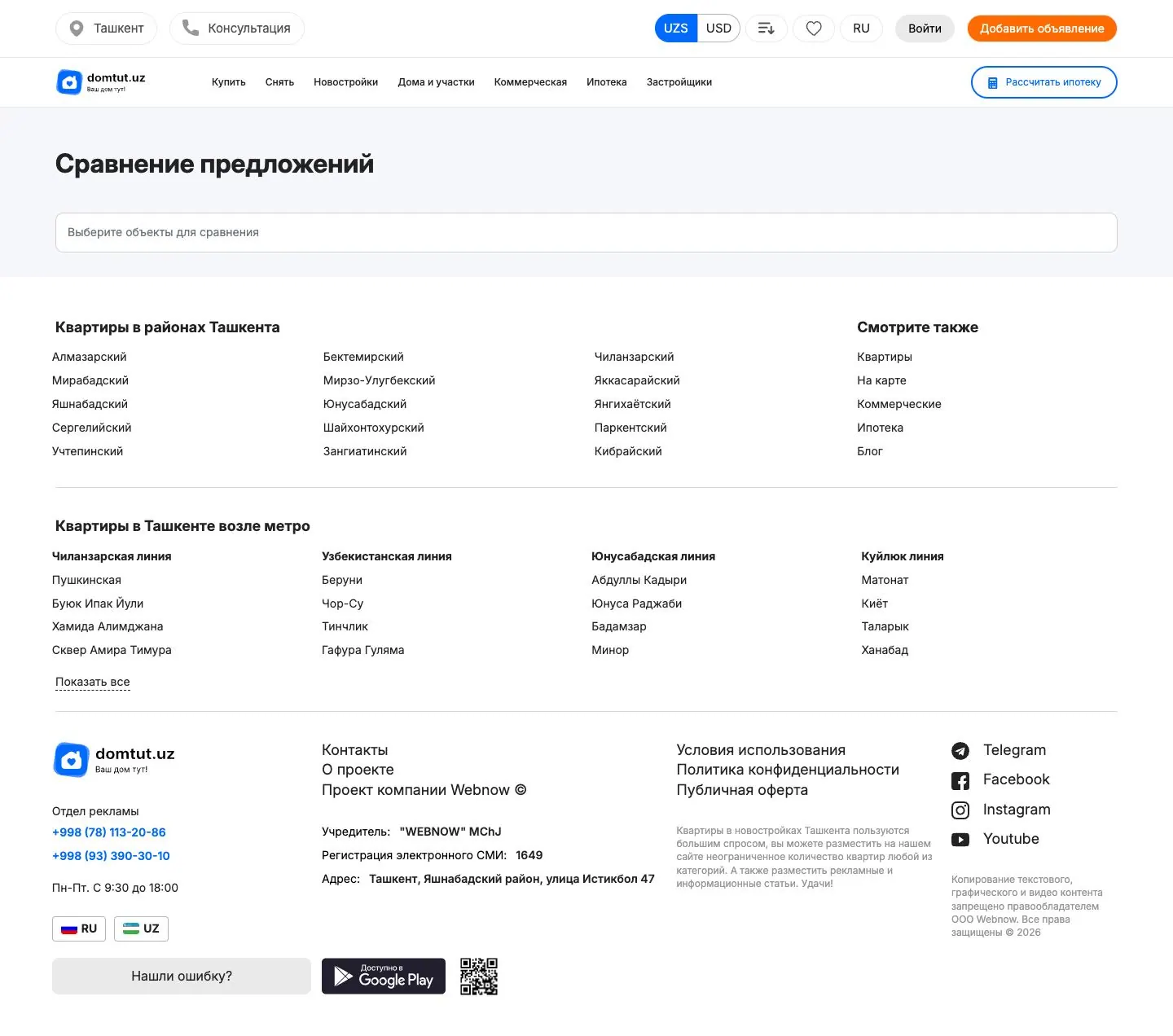Open the Instagram social link
Screen dimensions: 1173x1036
point(1001,810)
